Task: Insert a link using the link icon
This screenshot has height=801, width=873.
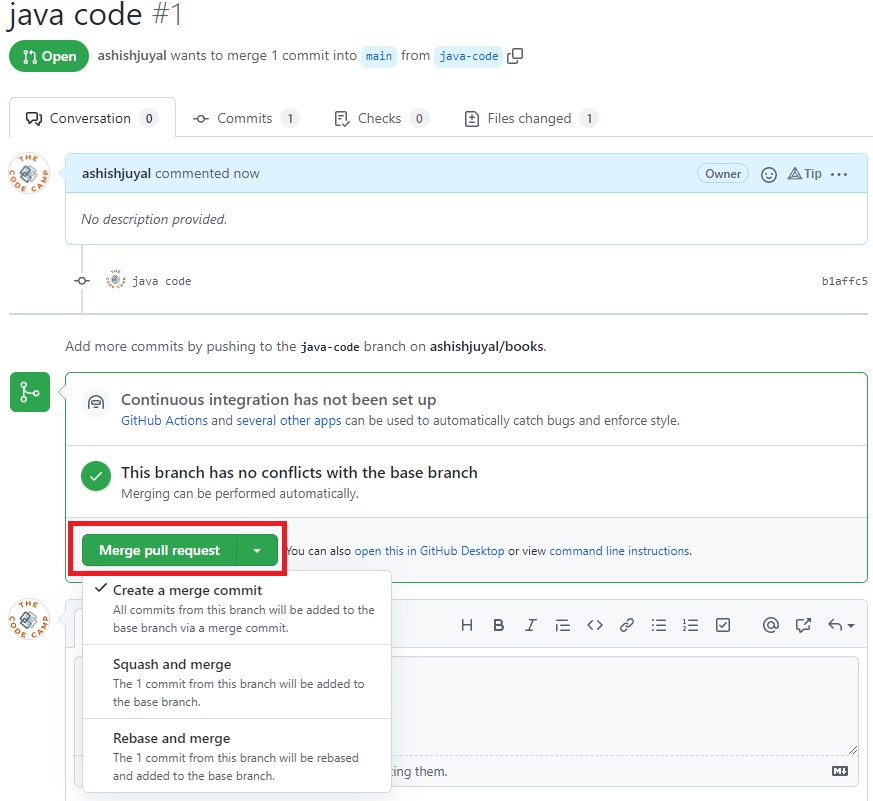Action: point(627,625)
